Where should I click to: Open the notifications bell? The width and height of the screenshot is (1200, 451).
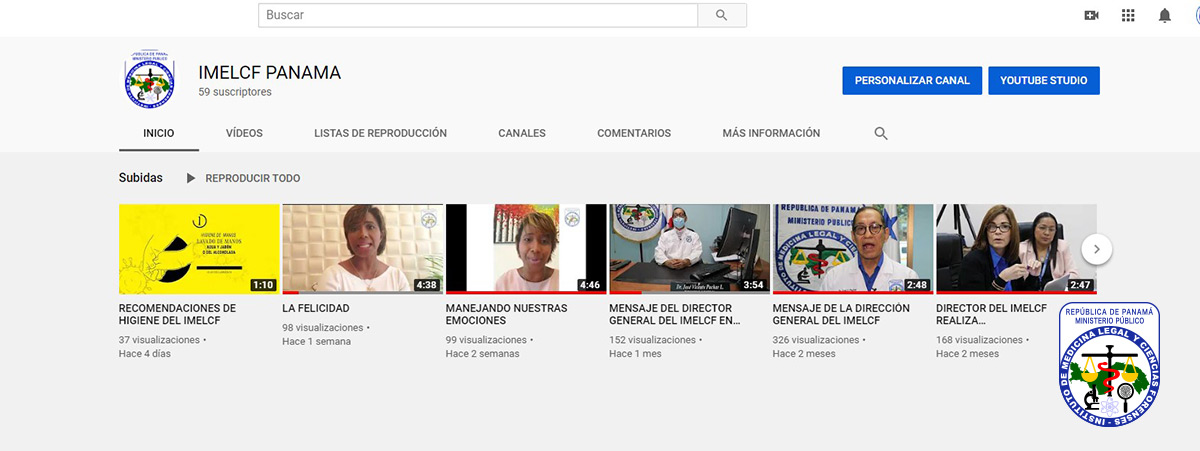pyautogui.click(x=1165, y=15)
